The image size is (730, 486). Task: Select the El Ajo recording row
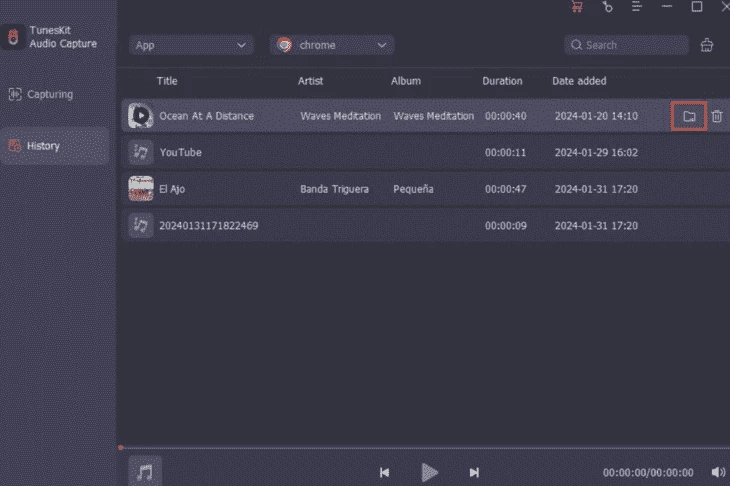pos(400,188)
